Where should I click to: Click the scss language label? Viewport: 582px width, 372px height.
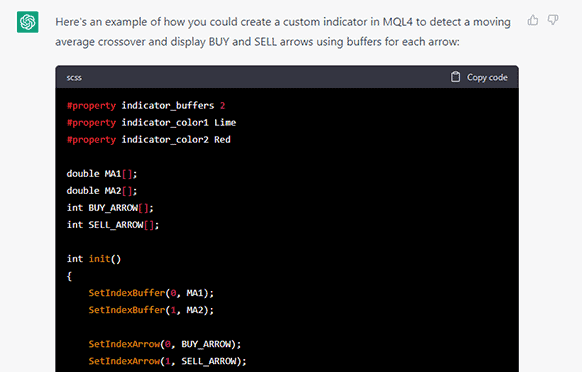pyautogui.click(x=74, y=78)
